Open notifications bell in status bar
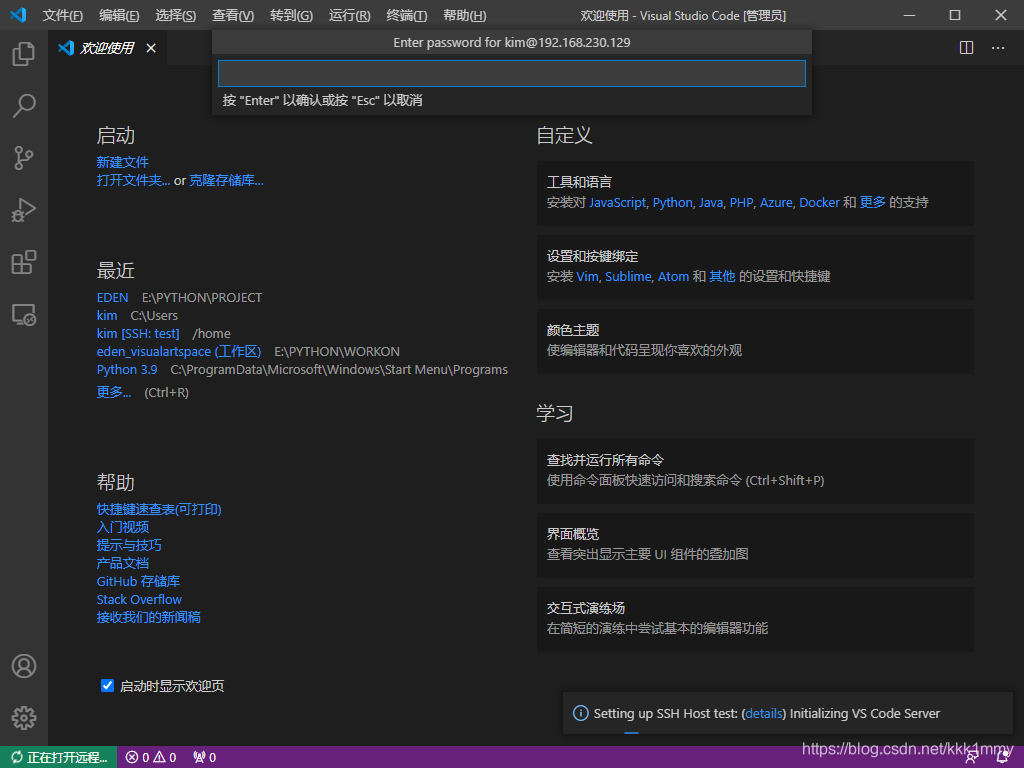 coord(1002,758)
